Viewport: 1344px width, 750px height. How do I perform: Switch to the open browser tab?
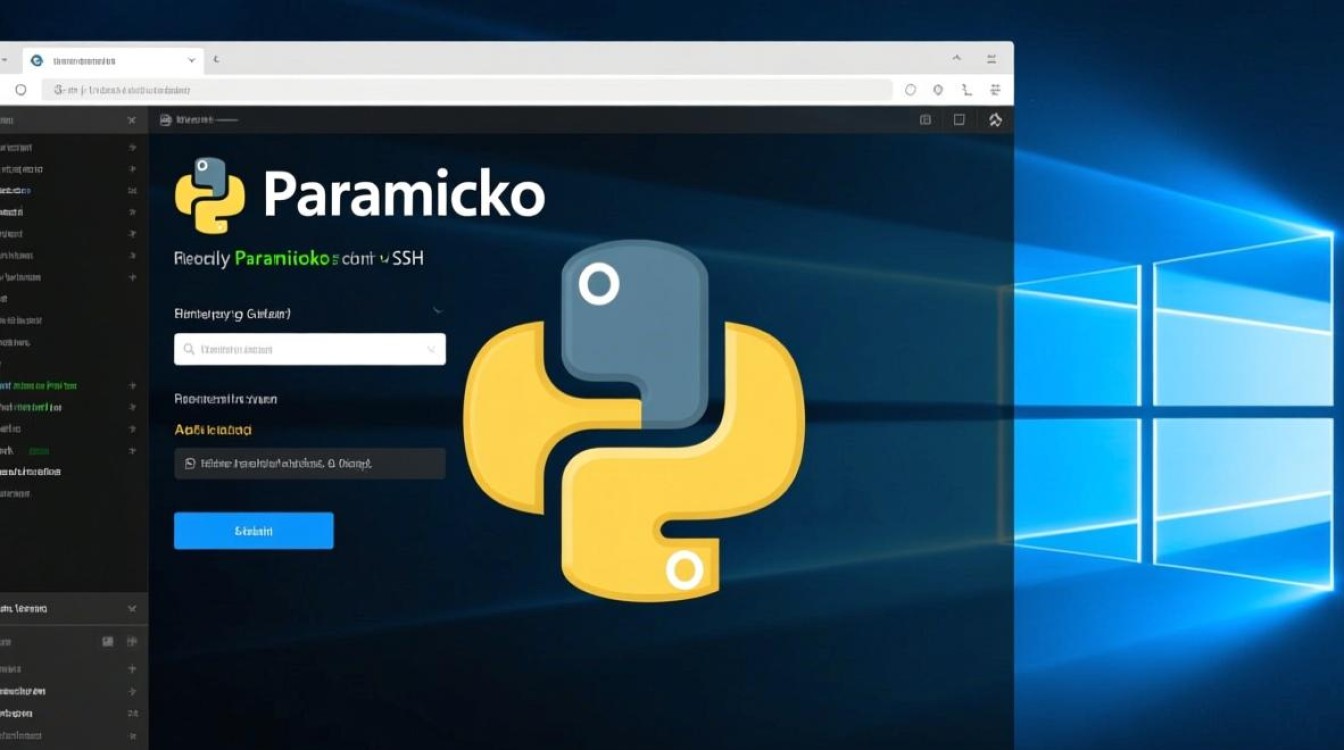[110, 59]
